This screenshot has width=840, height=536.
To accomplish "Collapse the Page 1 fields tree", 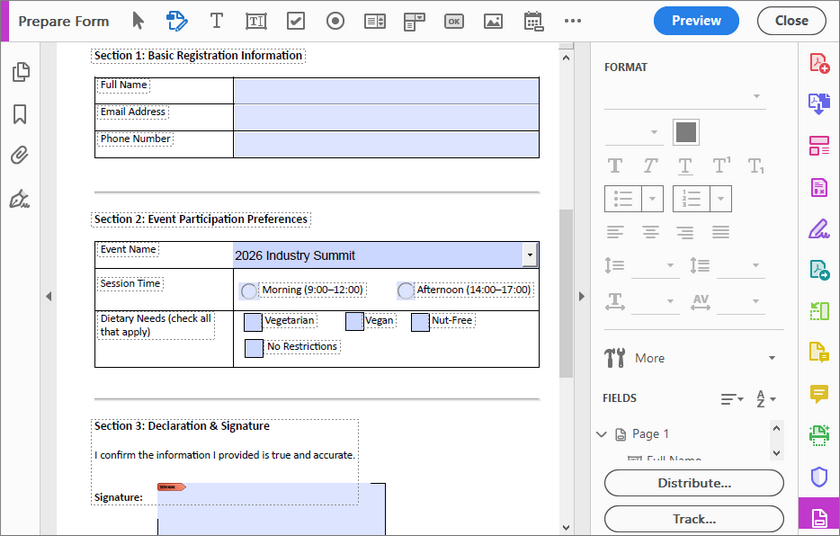I will 602,434.
